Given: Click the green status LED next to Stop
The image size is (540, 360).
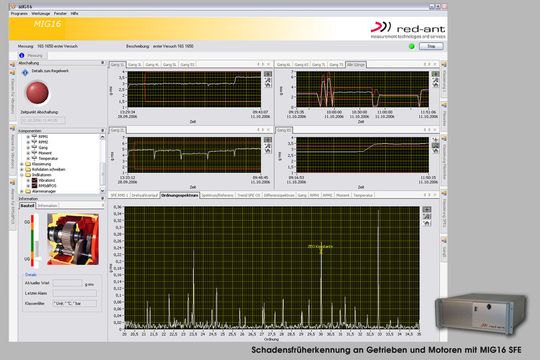Looking at the screenshot, I should 411,46.
